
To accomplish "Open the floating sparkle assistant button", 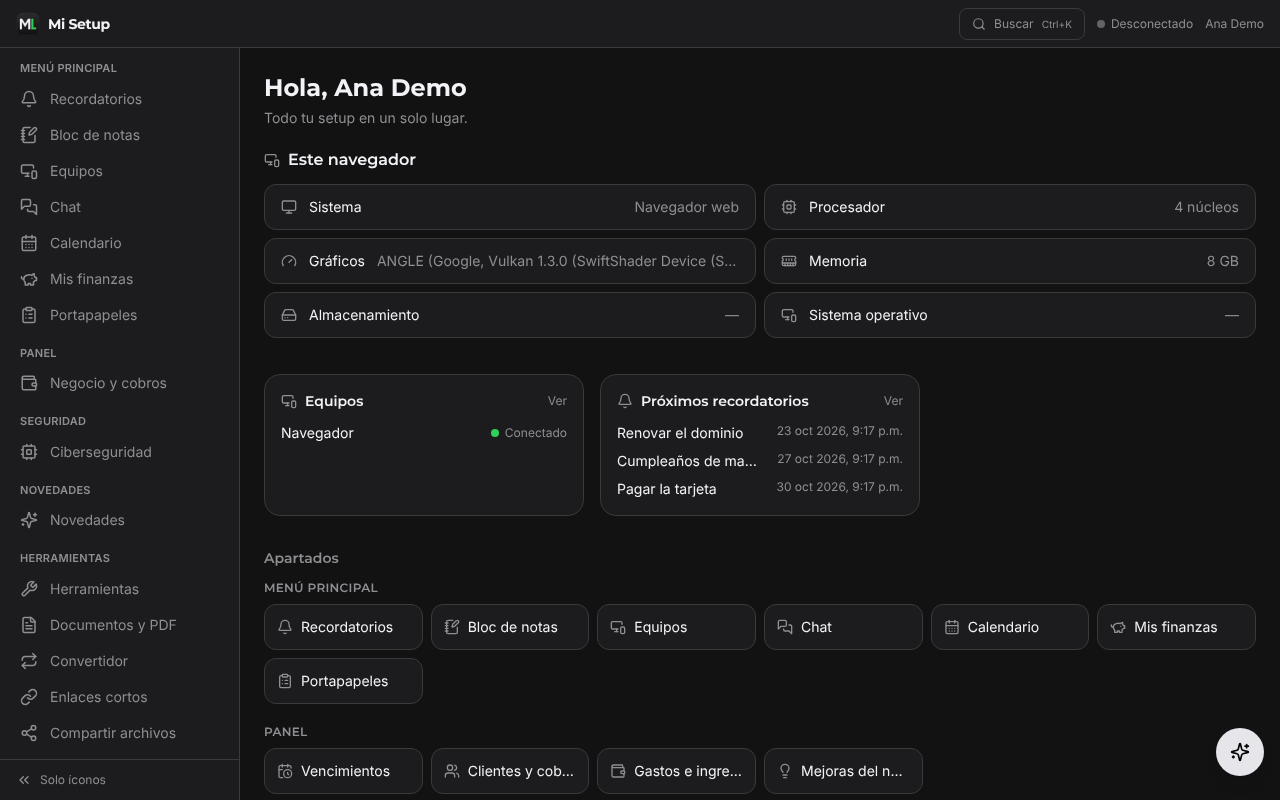I will 1240,752.
